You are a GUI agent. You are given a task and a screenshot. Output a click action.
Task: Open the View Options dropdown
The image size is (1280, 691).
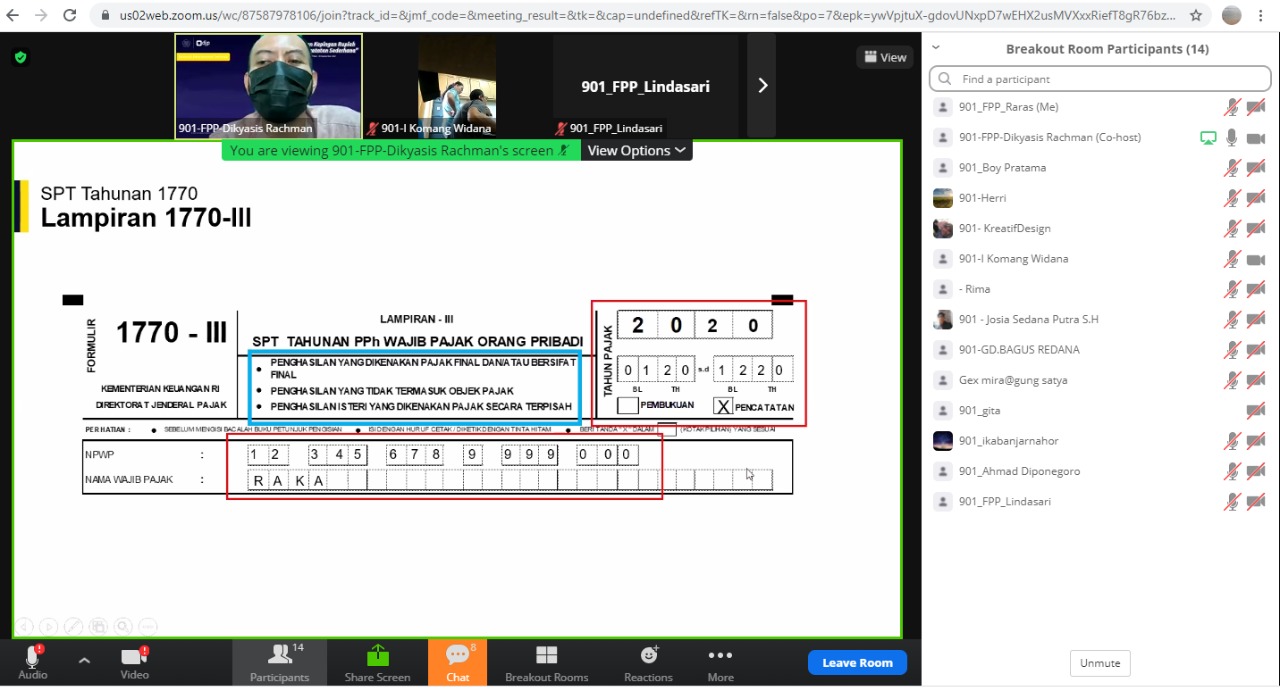point(637,150)
